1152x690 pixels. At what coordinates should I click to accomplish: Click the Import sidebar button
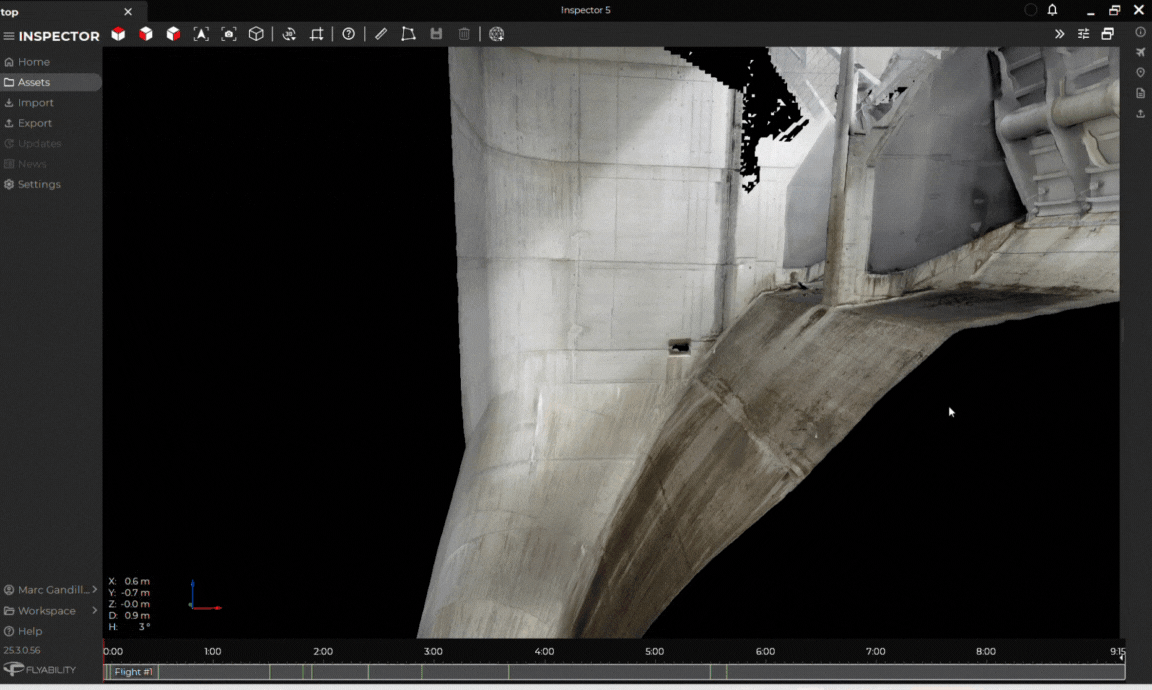(35, 103)
